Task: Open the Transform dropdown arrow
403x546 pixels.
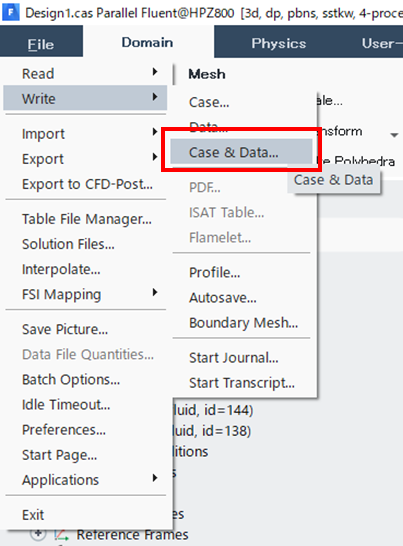Action: pos(394,135)
